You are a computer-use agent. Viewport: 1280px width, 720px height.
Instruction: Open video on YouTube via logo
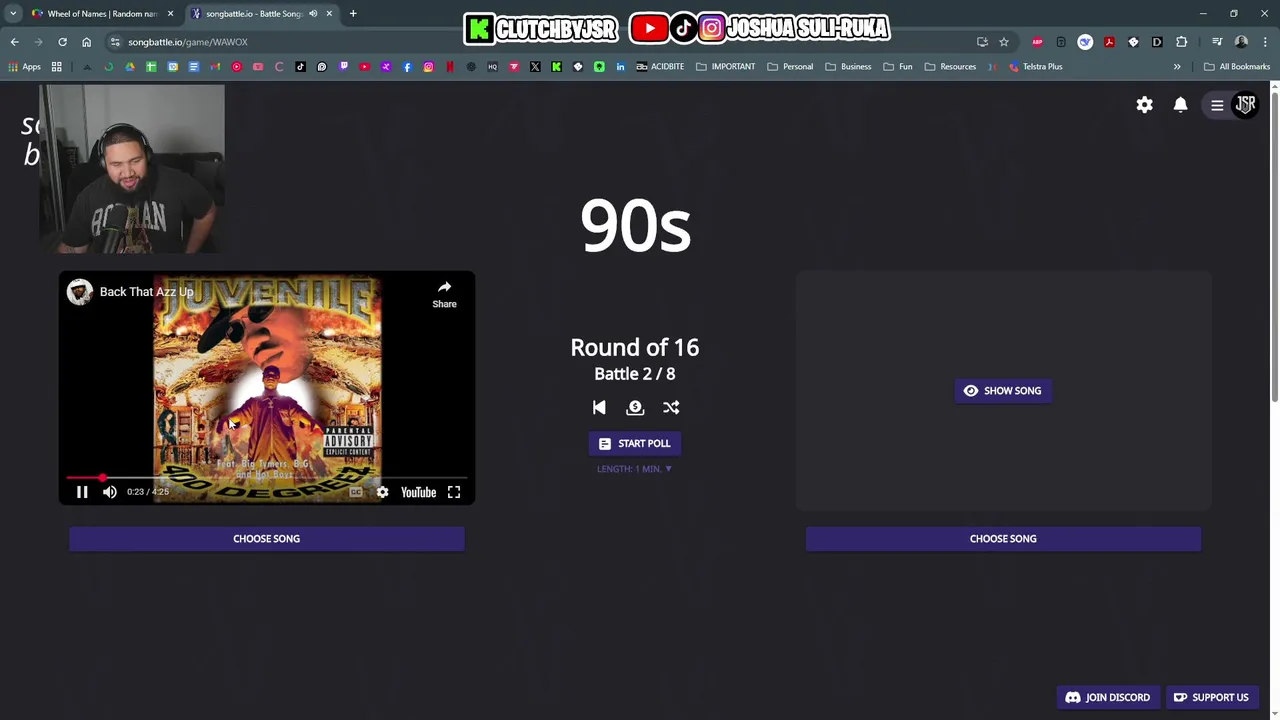(x=418, y=492)
